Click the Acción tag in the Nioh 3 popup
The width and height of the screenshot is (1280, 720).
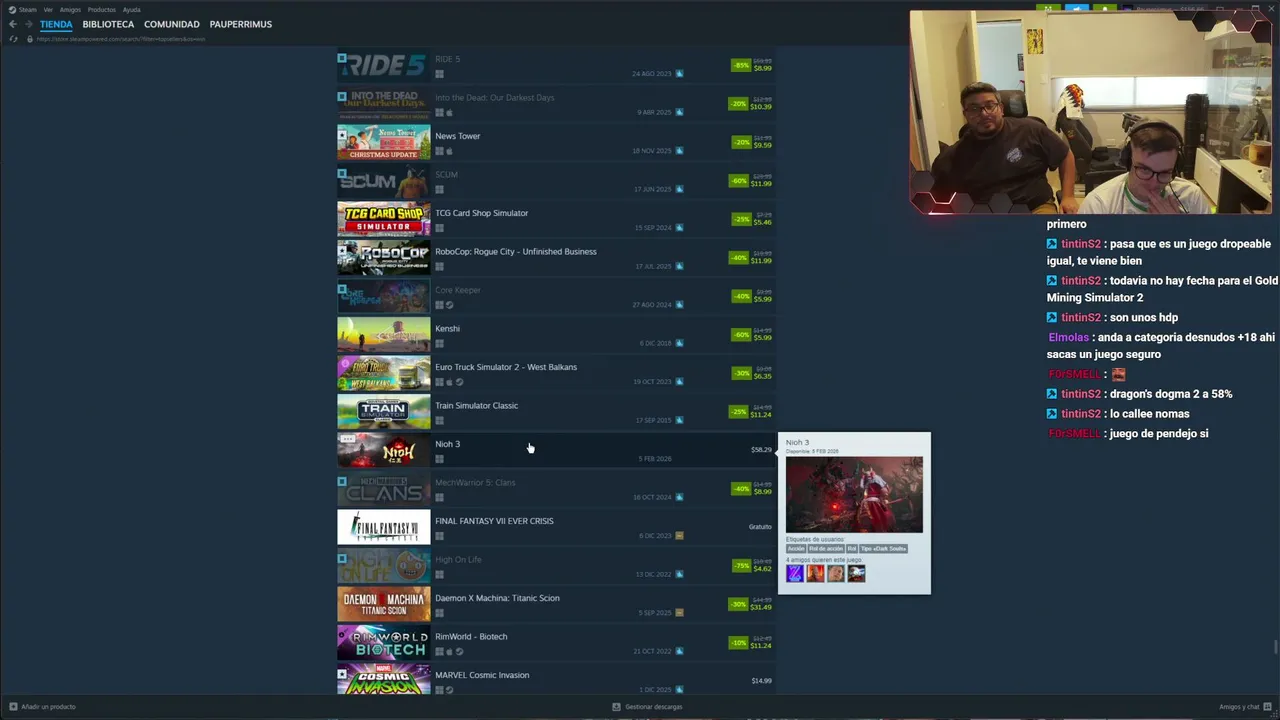click(x=796, y=549)
